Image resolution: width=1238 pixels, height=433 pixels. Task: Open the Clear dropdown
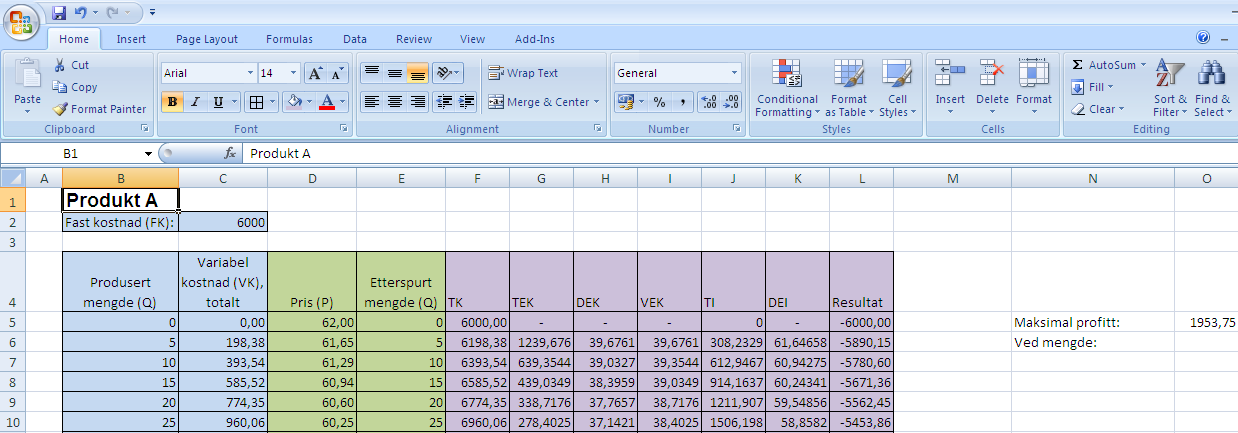point(1097,109)
